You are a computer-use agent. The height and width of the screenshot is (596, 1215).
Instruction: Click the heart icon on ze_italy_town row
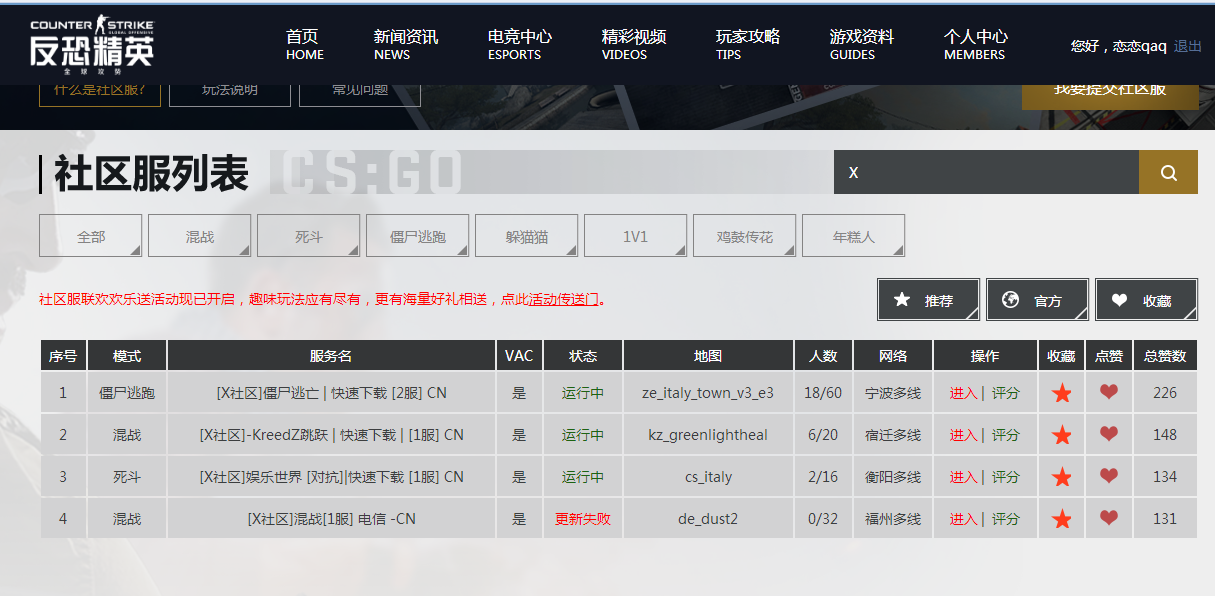tap(1108, 393)
